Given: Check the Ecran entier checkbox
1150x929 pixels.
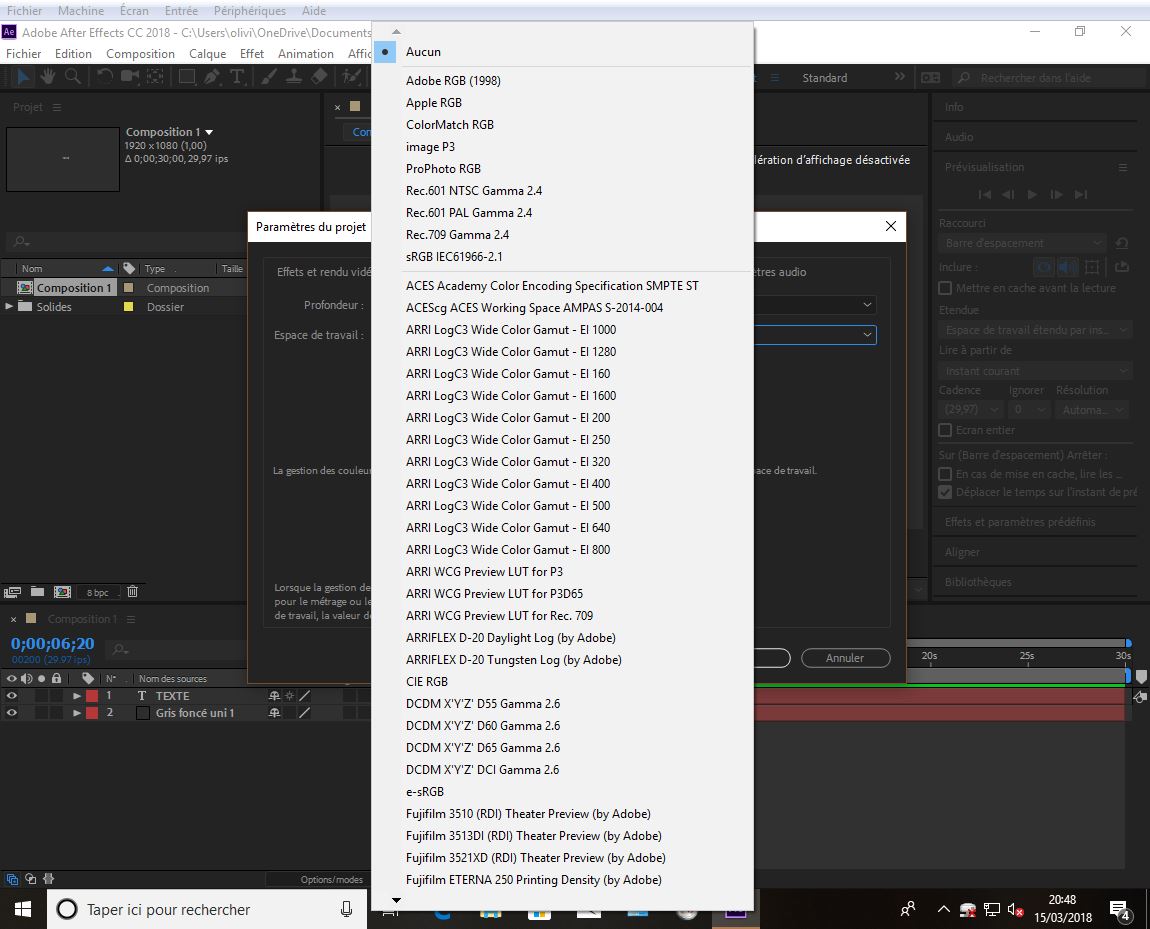Looking at the screenshot, I should click(945, 430).
